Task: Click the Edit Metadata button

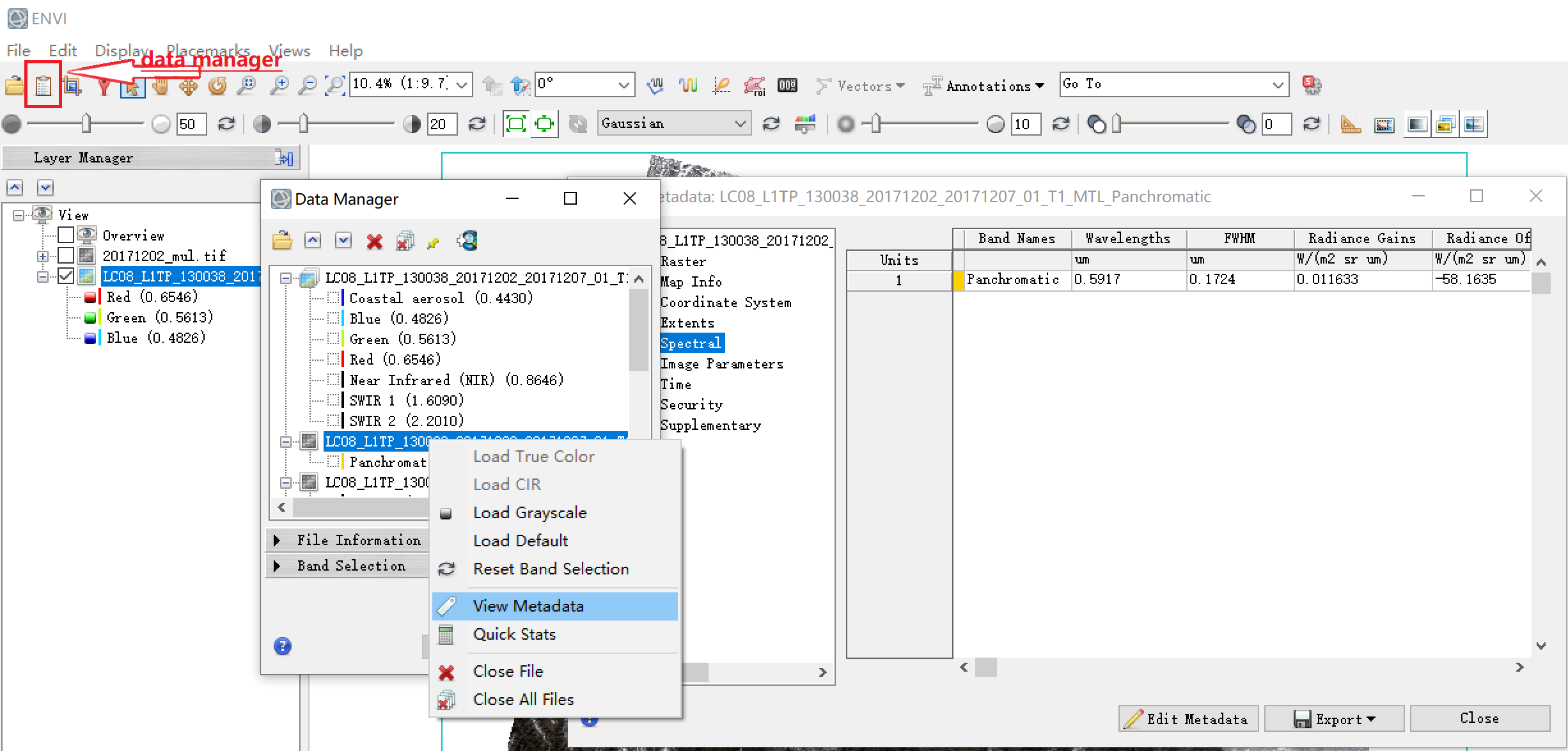Action: click(1188, 718)
